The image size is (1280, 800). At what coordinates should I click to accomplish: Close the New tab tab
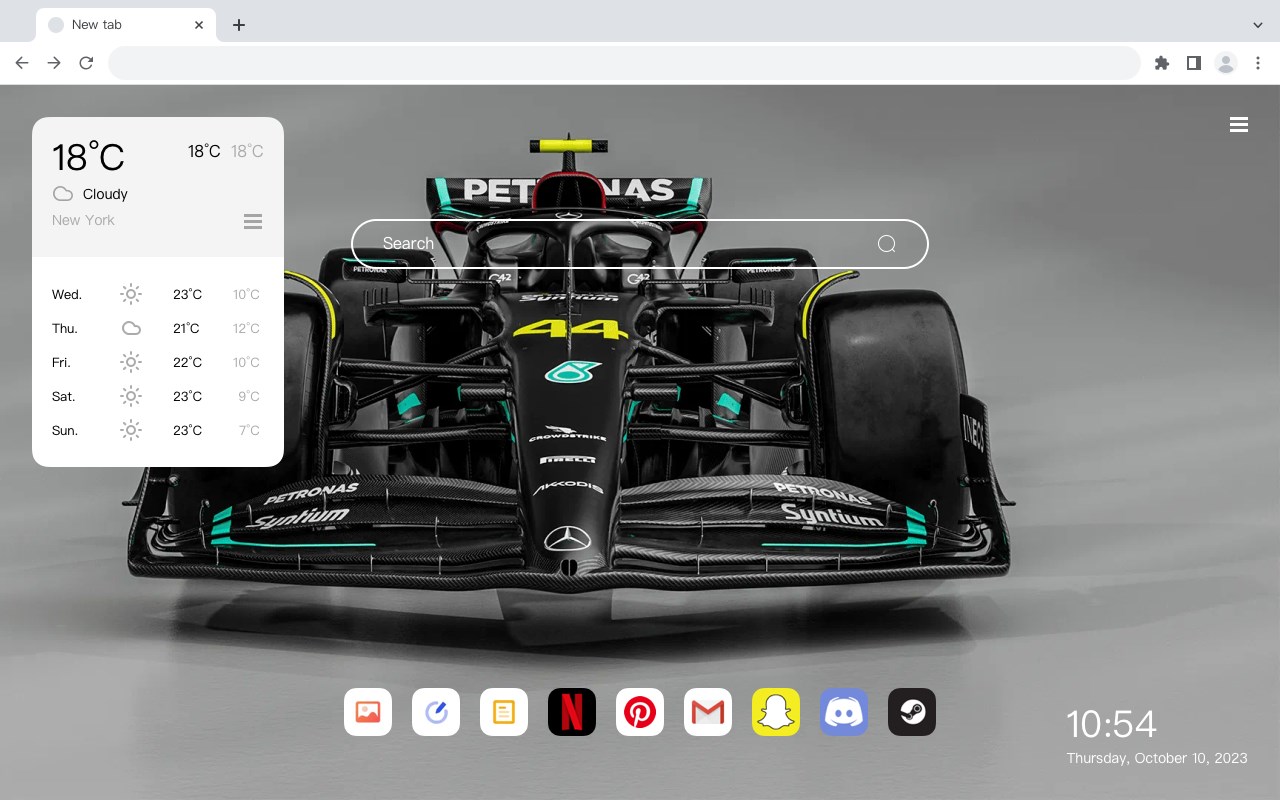click(x=199, y=25)
